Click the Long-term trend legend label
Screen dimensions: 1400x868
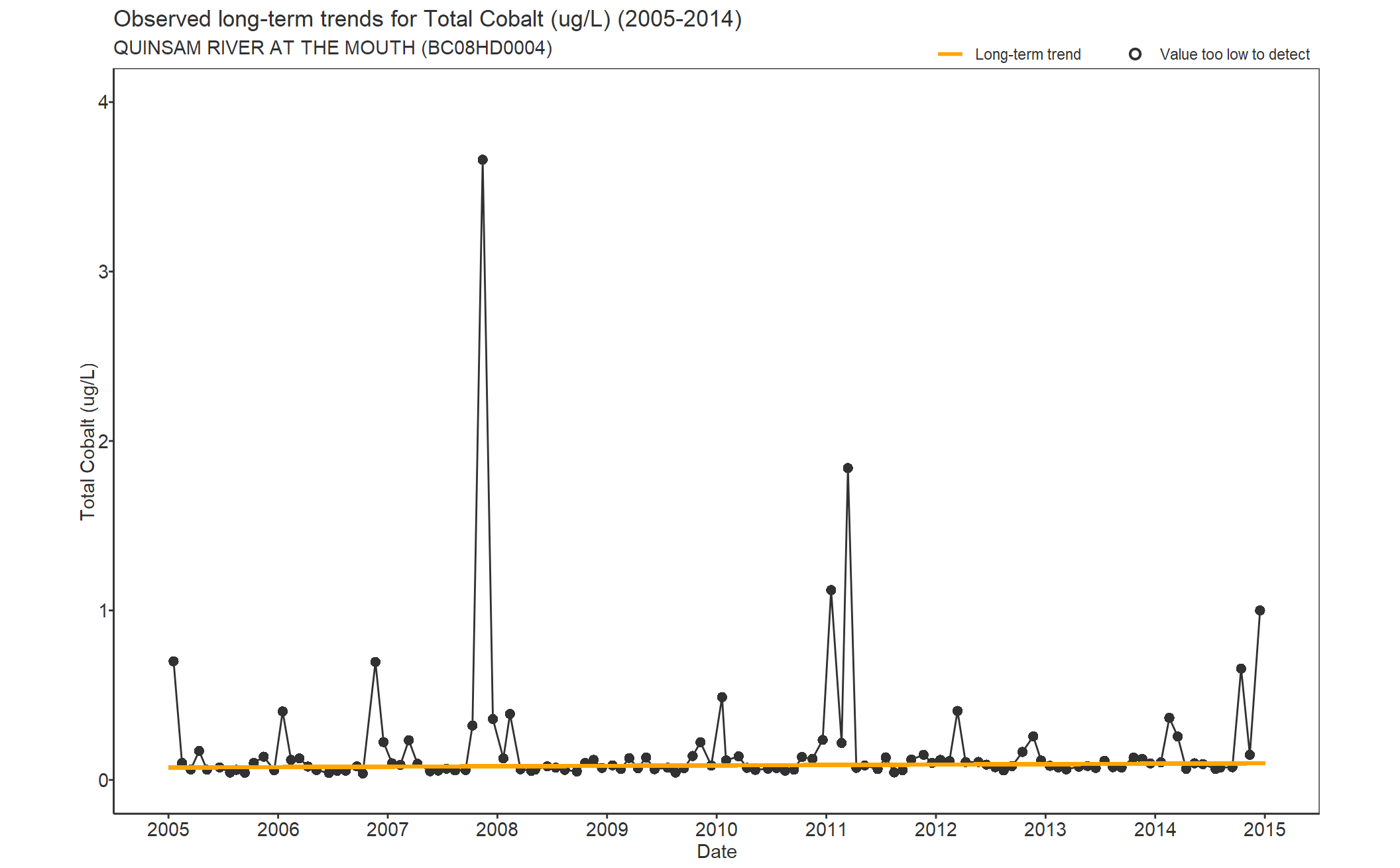[1027, 54]
